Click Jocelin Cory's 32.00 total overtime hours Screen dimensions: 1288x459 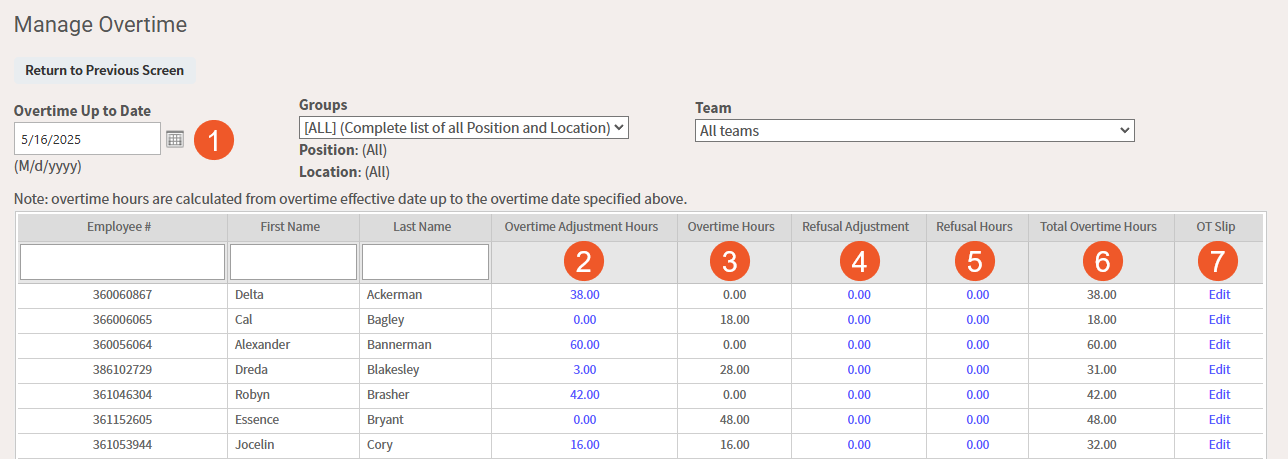(1102, 445)
